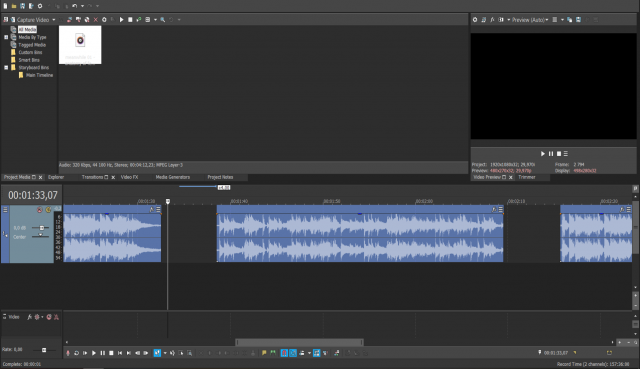Toggle split screen view in preview toolbar
Image resolution: width=640 pixels, height=369 pixels.
coord(501,20)
